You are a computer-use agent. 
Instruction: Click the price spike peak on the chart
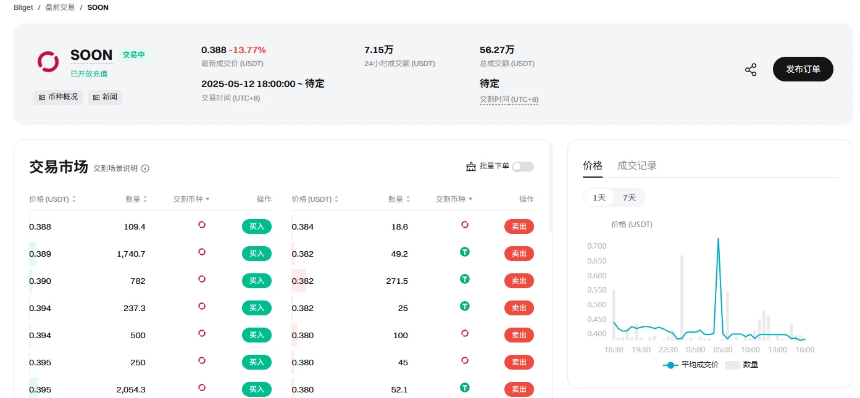pyautogui.click(x=718, y=239)
